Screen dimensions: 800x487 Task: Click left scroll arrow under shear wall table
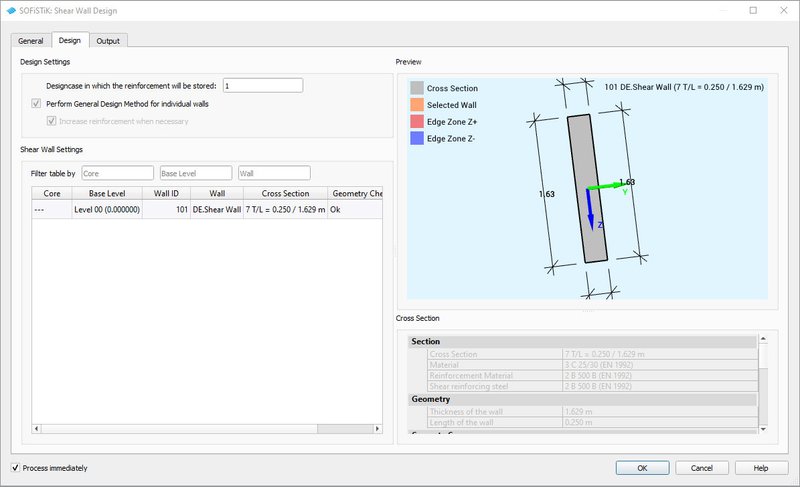(x=37, y=428)
